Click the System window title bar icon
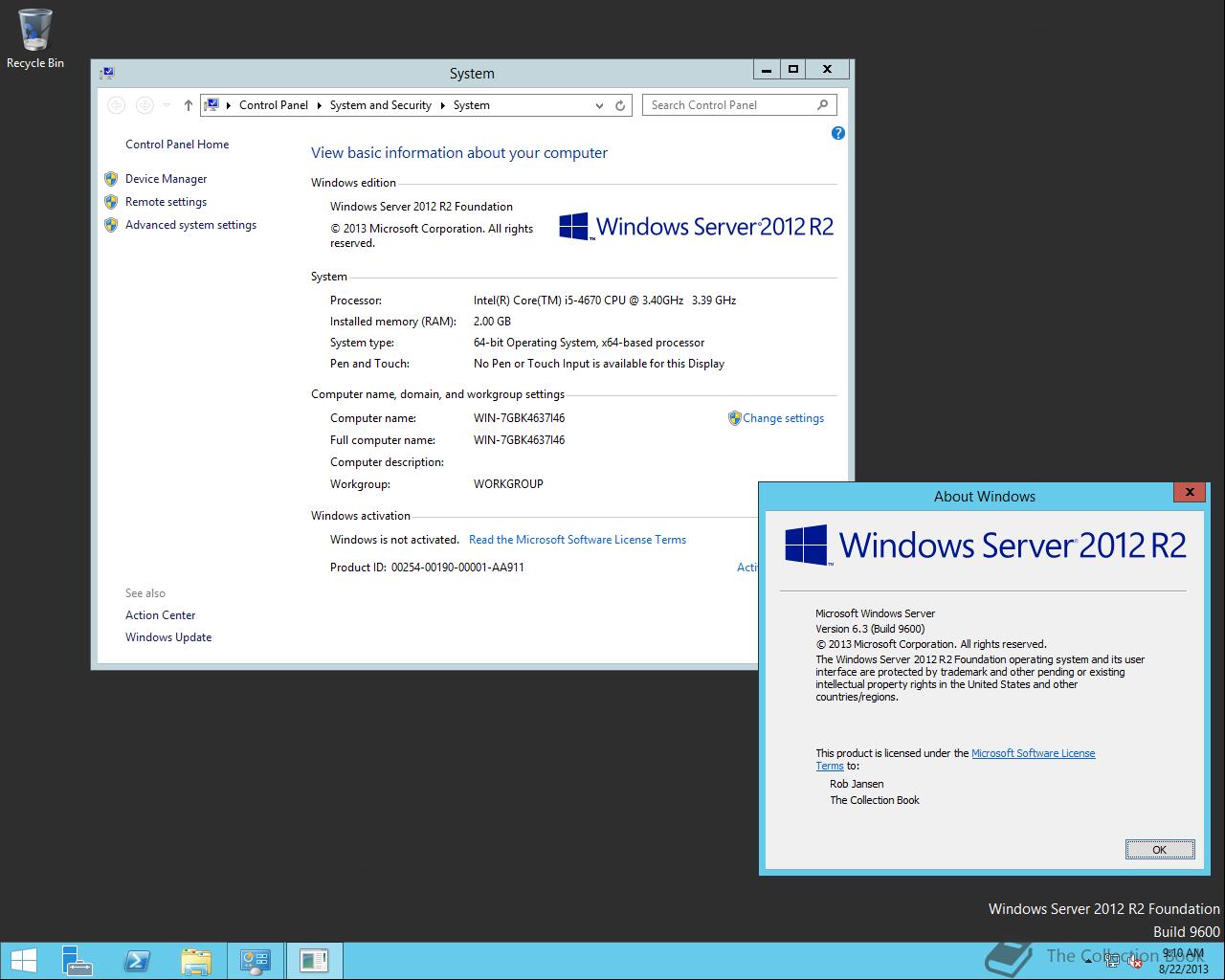The height and width of the screenshot is (980, 1225). (107, 73)
